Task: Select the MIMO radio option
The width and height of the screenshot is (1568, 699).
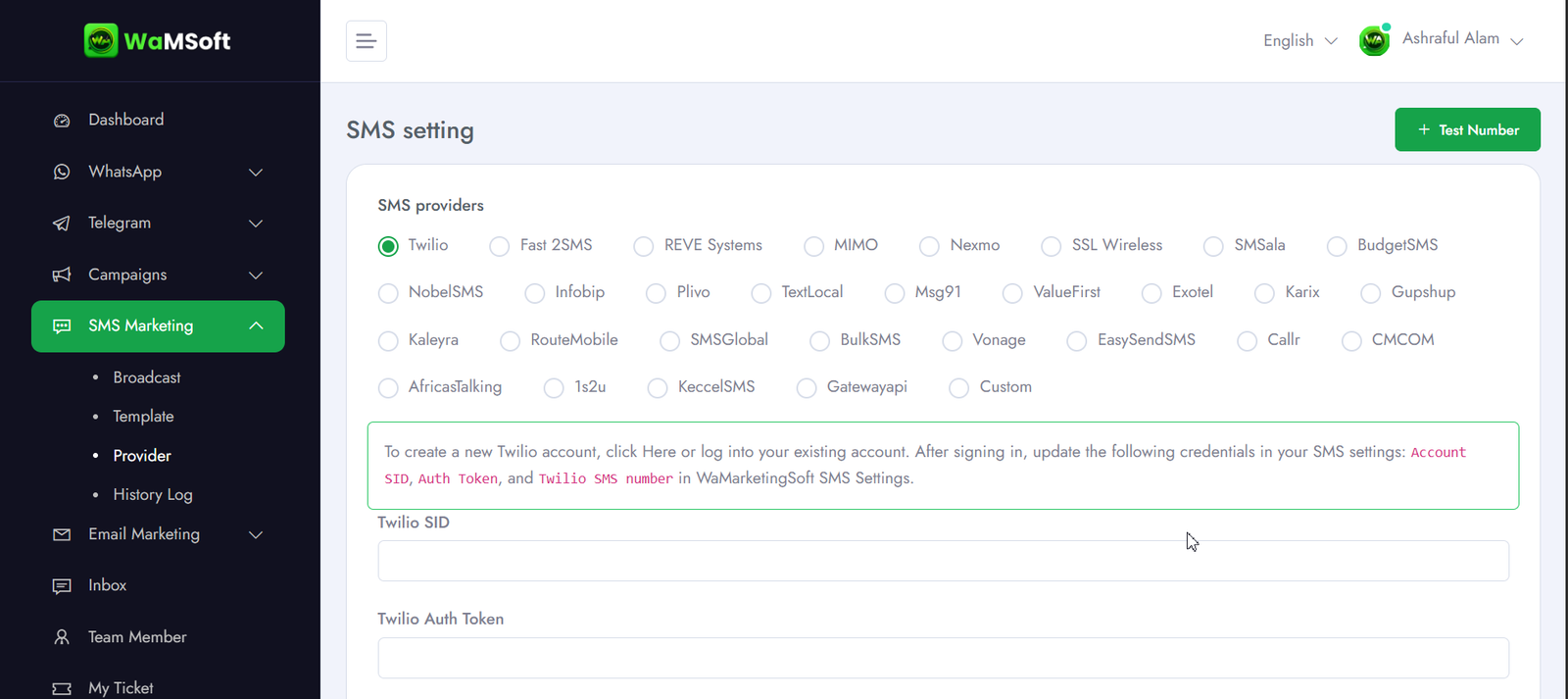Action: tap(813, 246)
